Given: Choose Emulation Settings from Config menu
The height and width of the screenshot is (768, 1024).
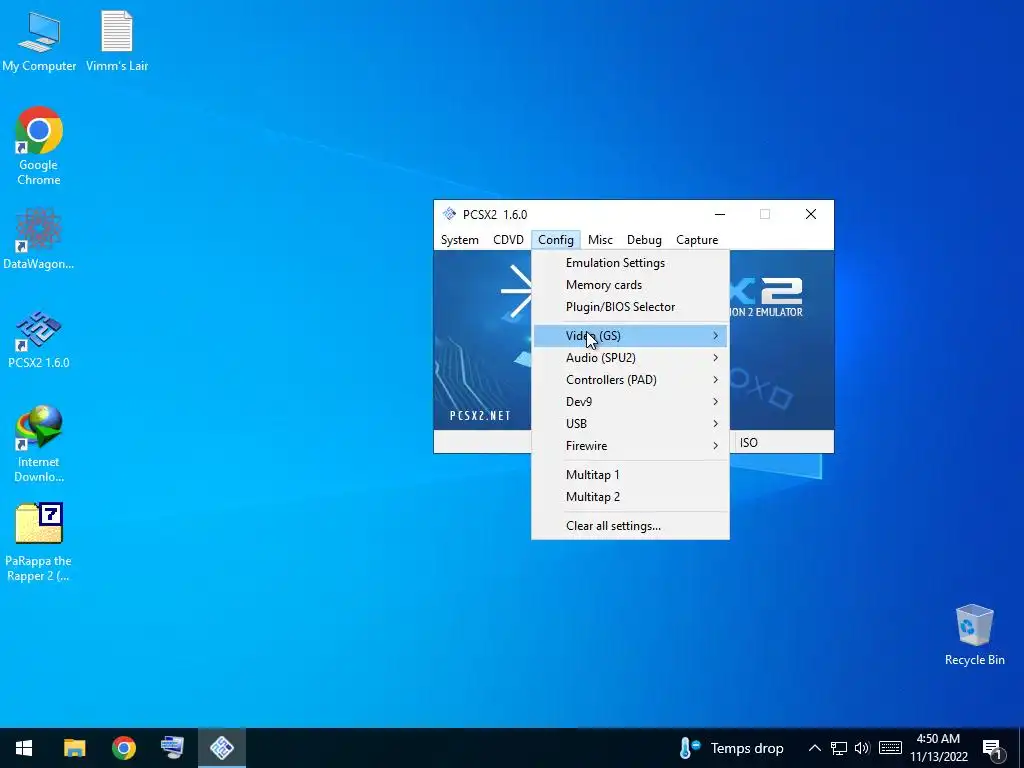Looking at the screenshot, I should pos(630,263).
